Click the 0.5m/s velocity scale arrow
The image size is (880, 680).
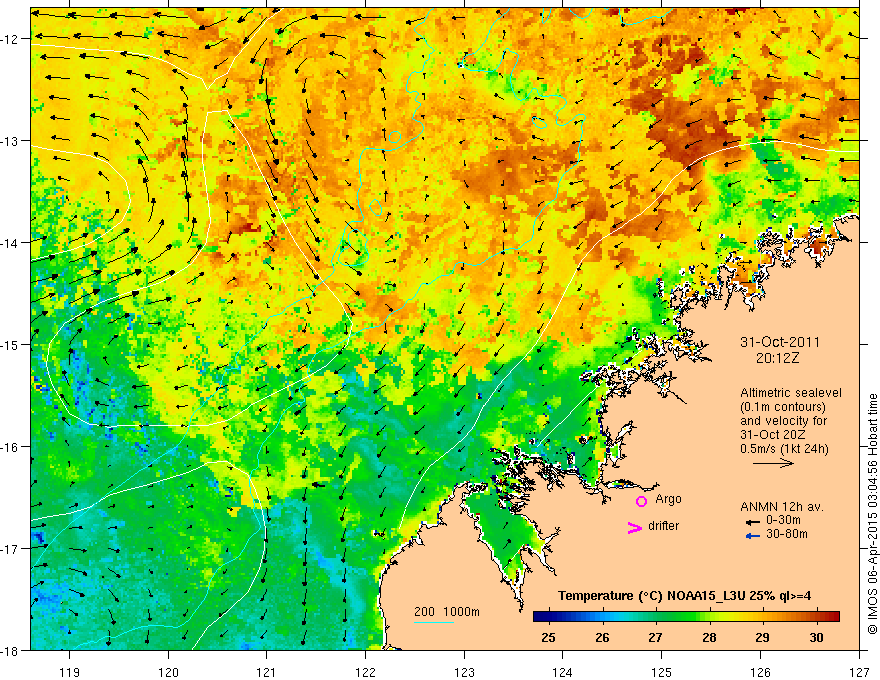(x=773, y=463)
